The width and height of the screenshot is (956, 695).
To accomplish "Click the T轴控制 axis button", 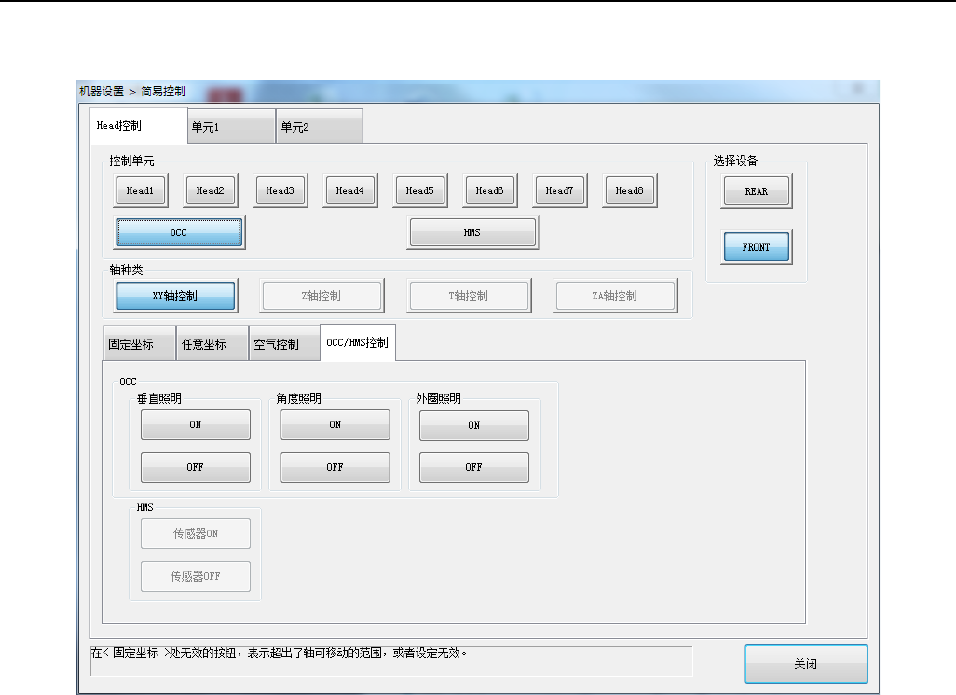I will coord(468,296).
